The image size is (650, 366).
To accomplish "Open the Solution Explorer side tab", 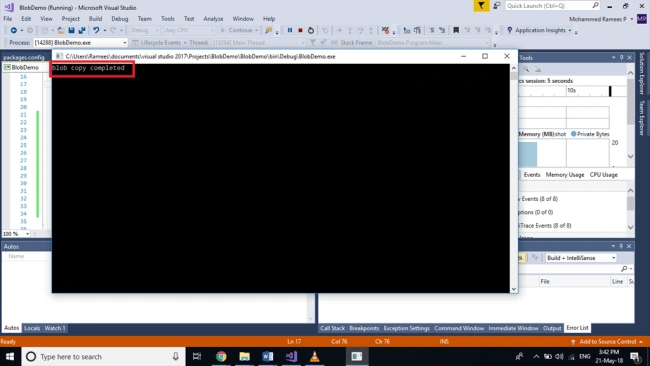I will click(642, 73).
